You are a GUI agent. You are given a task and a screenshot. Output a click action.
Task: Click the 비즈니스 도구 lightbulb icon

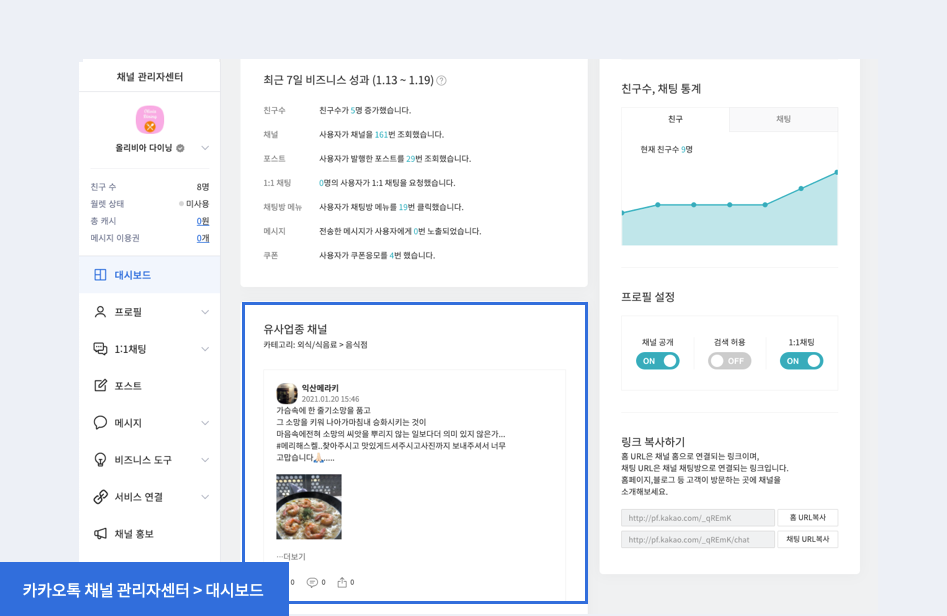pyautogui.click(x=100, y=460)
